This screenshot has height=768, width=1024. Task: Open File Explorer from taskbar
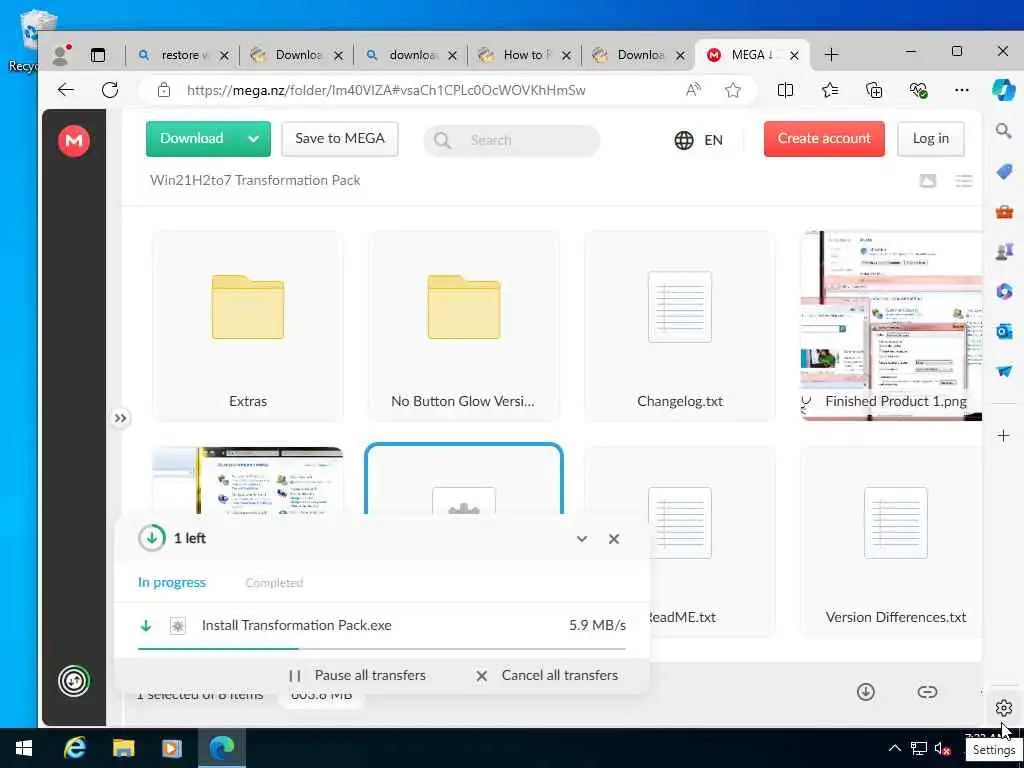click(x=123, y=748)
